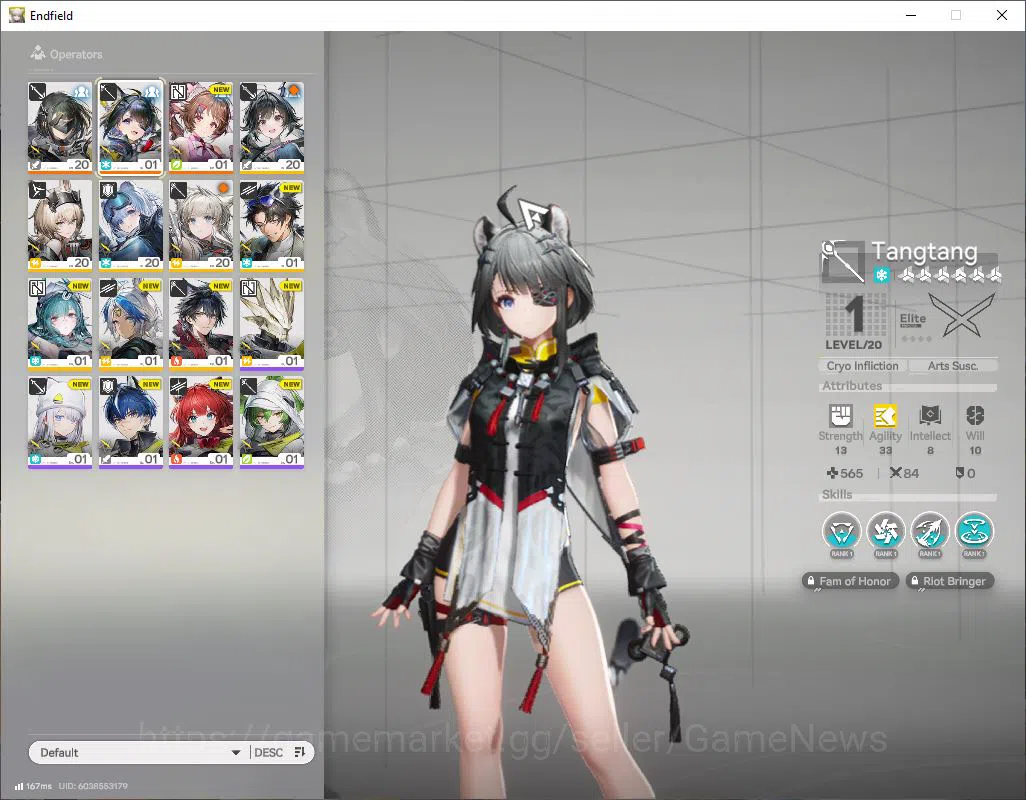
Task: Select the blue-haired wolf operator card
Action: (x=131, y=226)
